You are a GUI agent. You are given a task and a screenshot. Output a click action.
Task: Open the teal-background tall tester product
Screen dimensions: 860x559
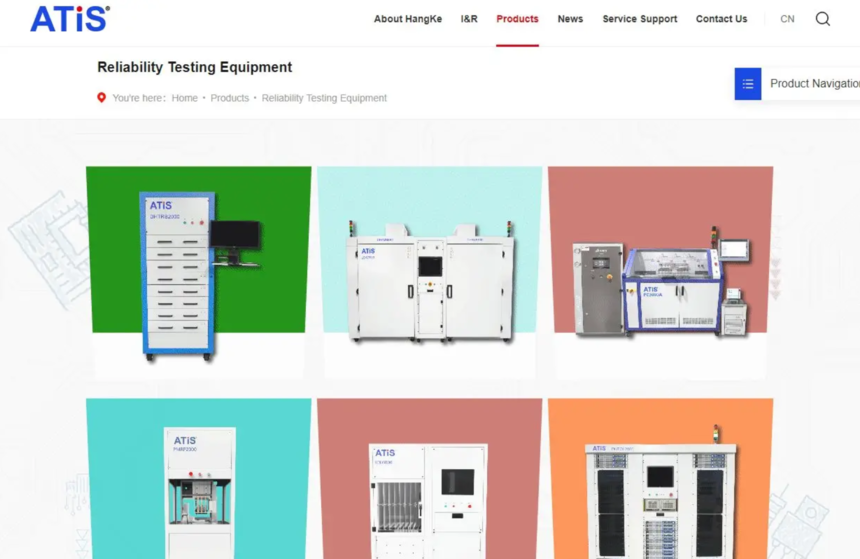coord(199,479)
